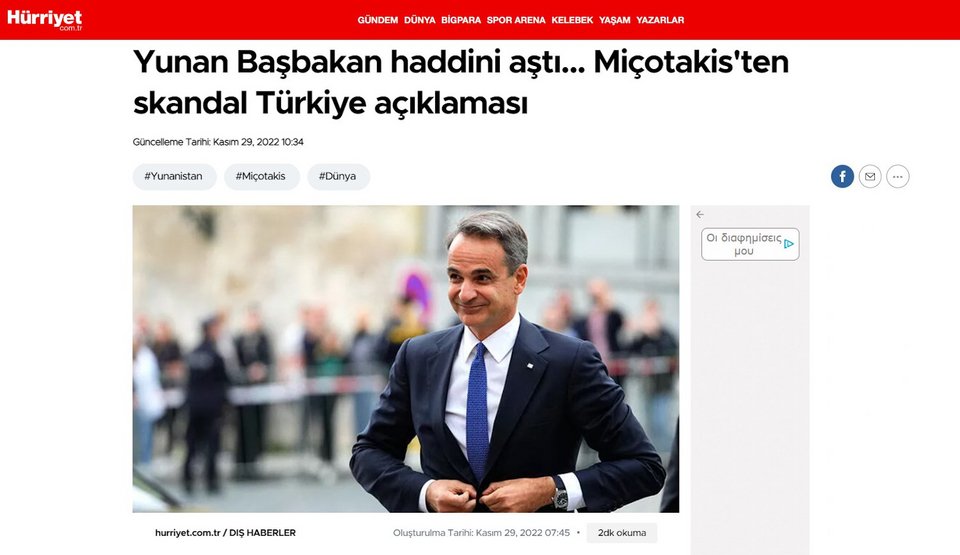Select the #Yunanistan tag
Viewport: 960px width, 555px height.
pyautogui.click(x=174, y=176)
